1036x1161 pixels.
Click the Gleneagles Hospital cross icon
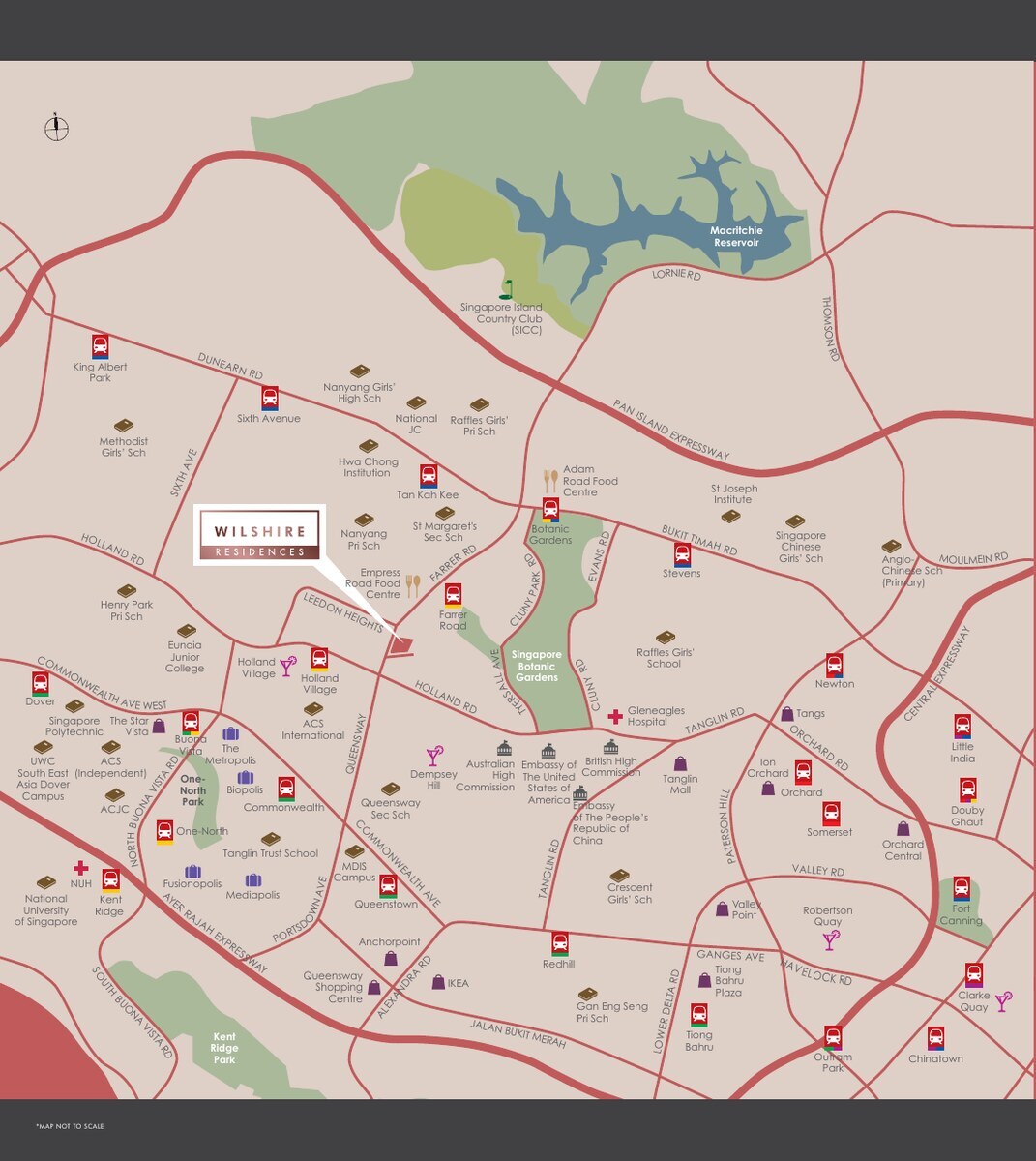point(615,717)
